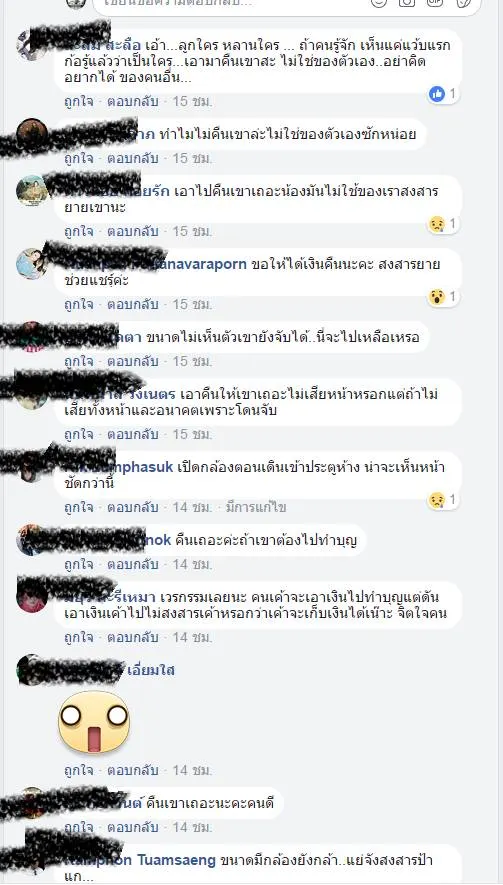Screen dimensions: 503x885
Task: Click the emoji icon in reply box
Action: click(379, 2)
